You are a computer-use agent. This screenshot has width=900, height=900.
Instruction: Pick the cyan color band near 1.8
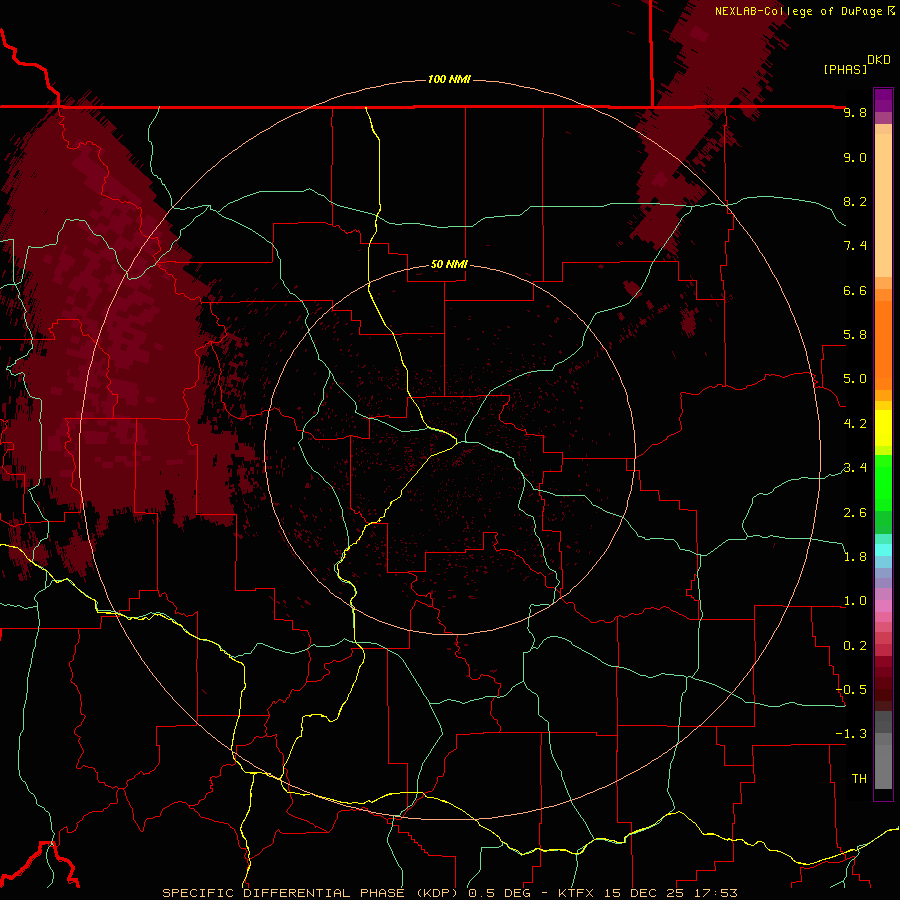883,550
